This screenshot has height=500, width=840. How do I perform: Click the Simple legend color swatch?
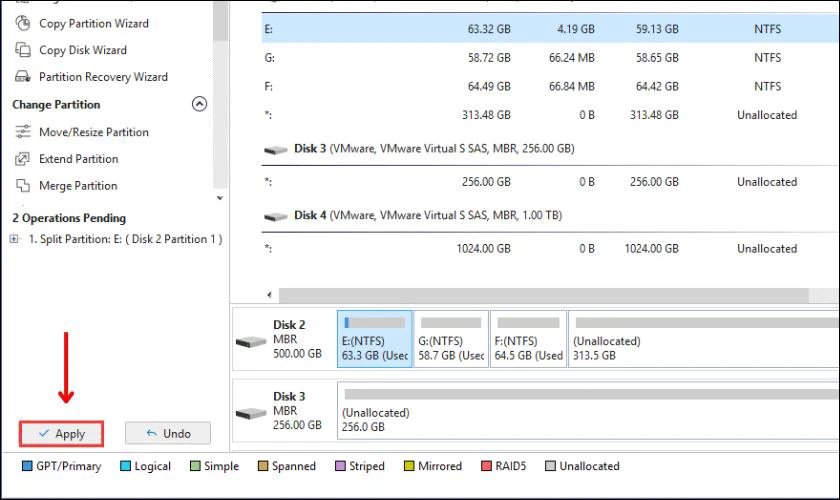pyautogui.click(x=196, y=466)
